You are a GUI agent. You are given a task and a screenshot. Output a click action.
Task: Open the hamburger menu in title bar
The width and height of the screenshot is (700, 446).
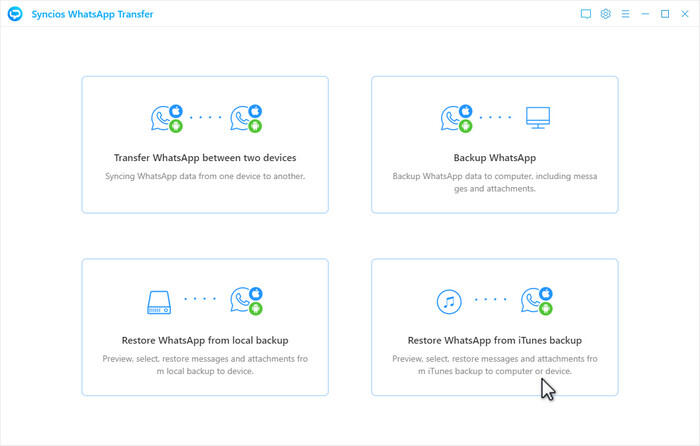click(x=625, y=14)
